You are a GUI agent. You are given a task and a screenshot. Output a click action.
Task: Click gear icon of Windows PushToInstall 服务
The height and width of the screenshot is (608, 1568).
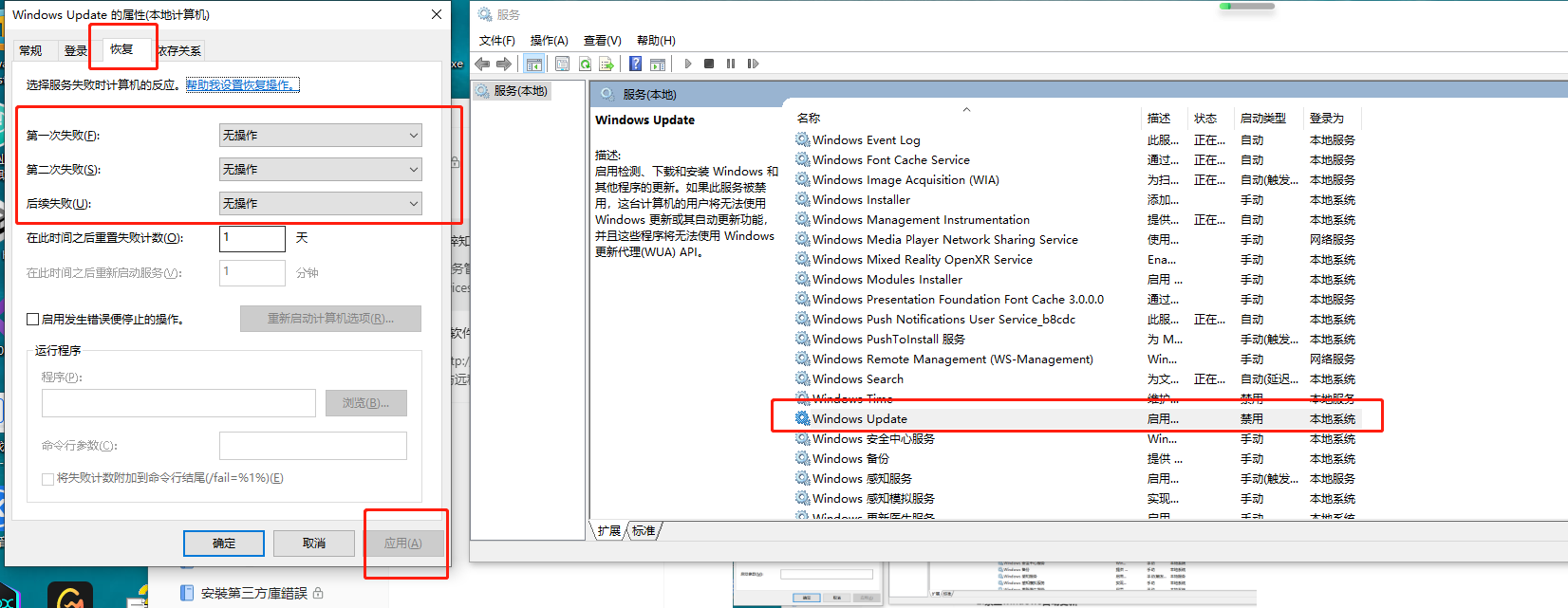click(803, 339)
